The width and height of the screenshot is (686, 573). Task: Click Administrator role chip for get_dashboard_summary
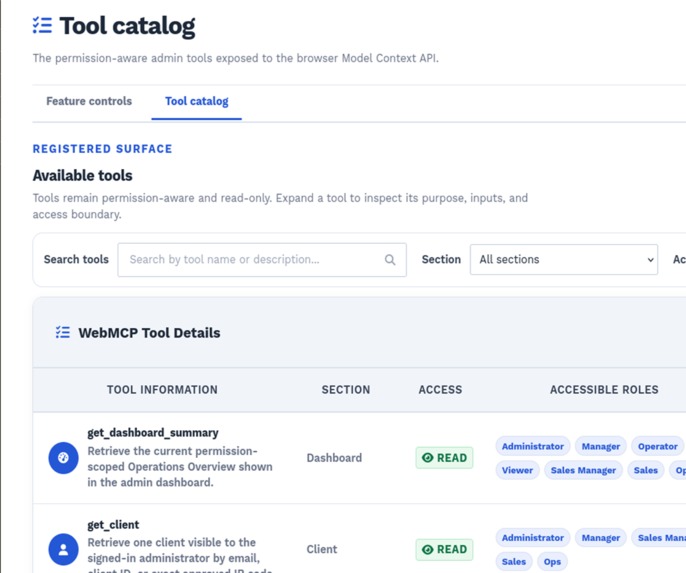coord(533,446)
